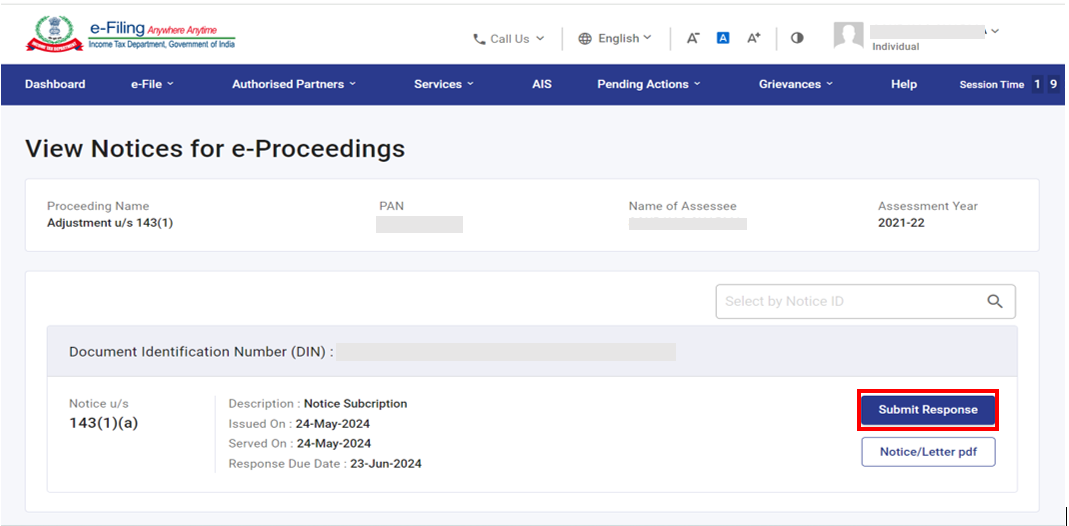
Task: Click the Submit Response button
Action: coord(928,410)
